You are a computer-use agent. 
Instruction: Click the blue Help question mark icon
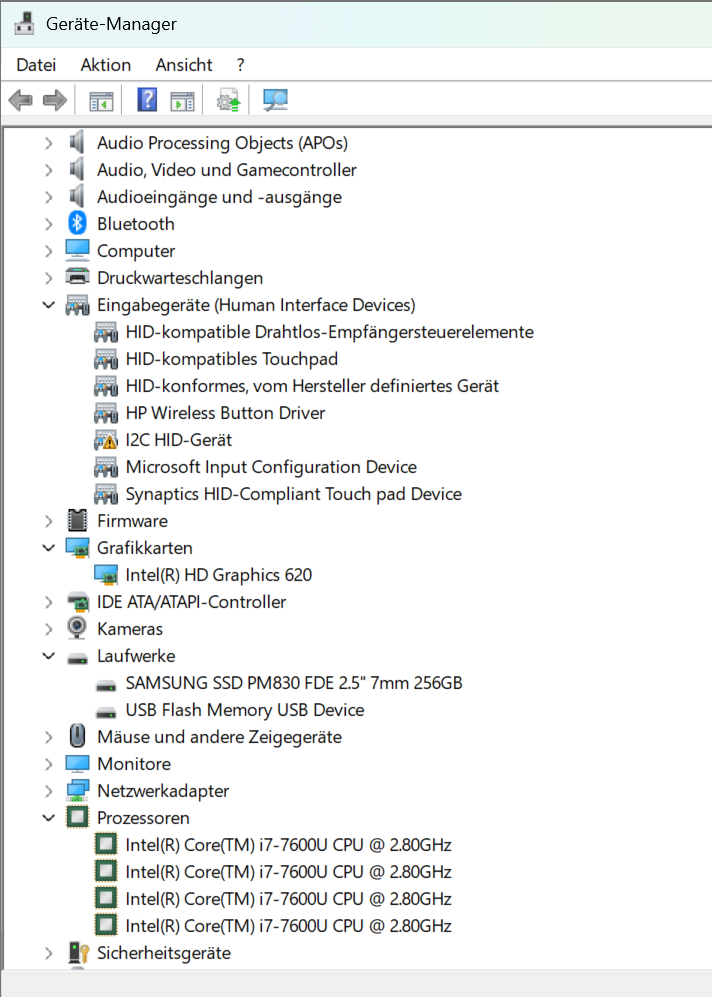[x=147, y=100]
